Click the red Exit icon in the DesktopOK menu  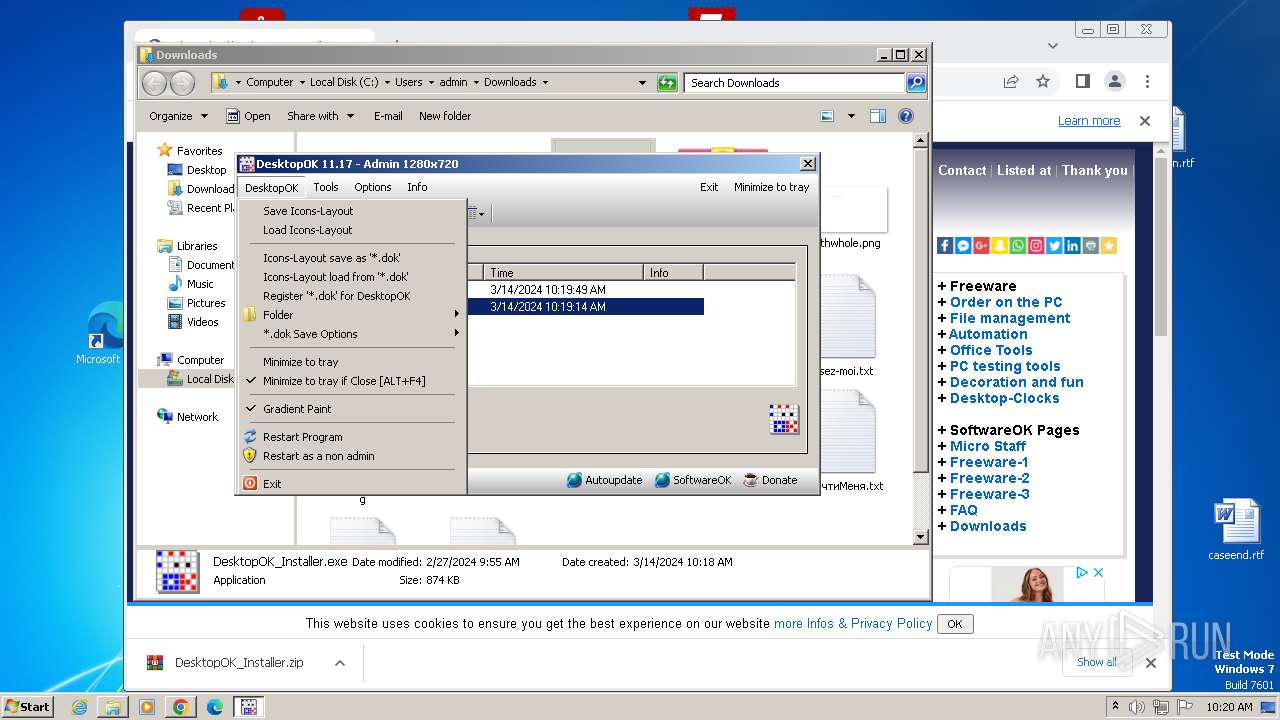click(250, 484)
